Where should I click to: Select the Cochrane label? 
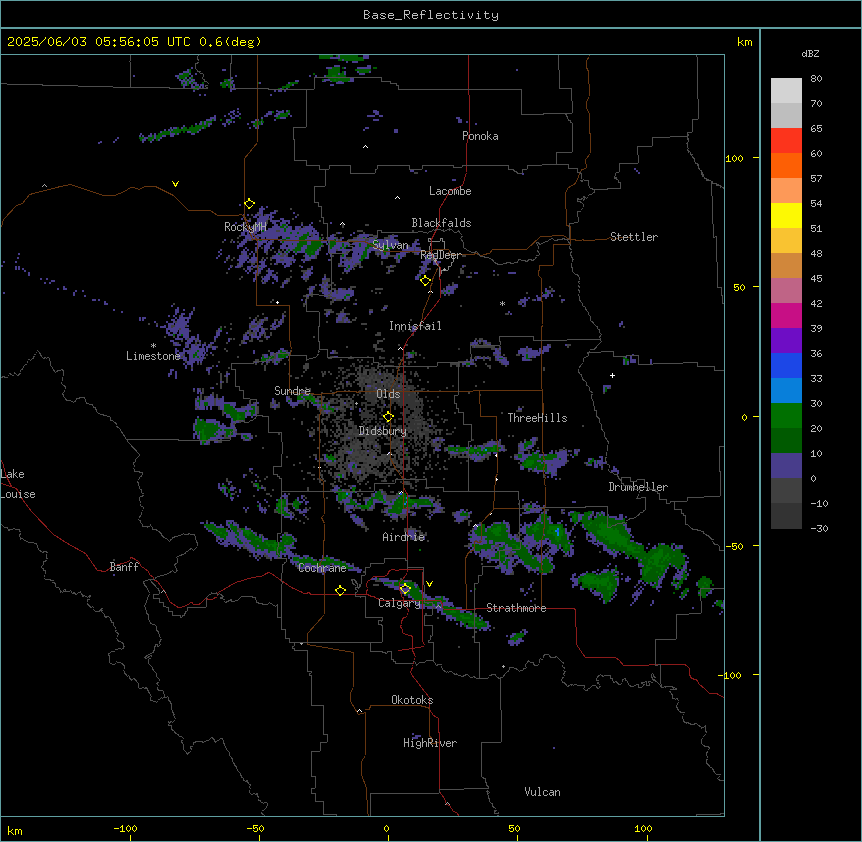(322, 568)
